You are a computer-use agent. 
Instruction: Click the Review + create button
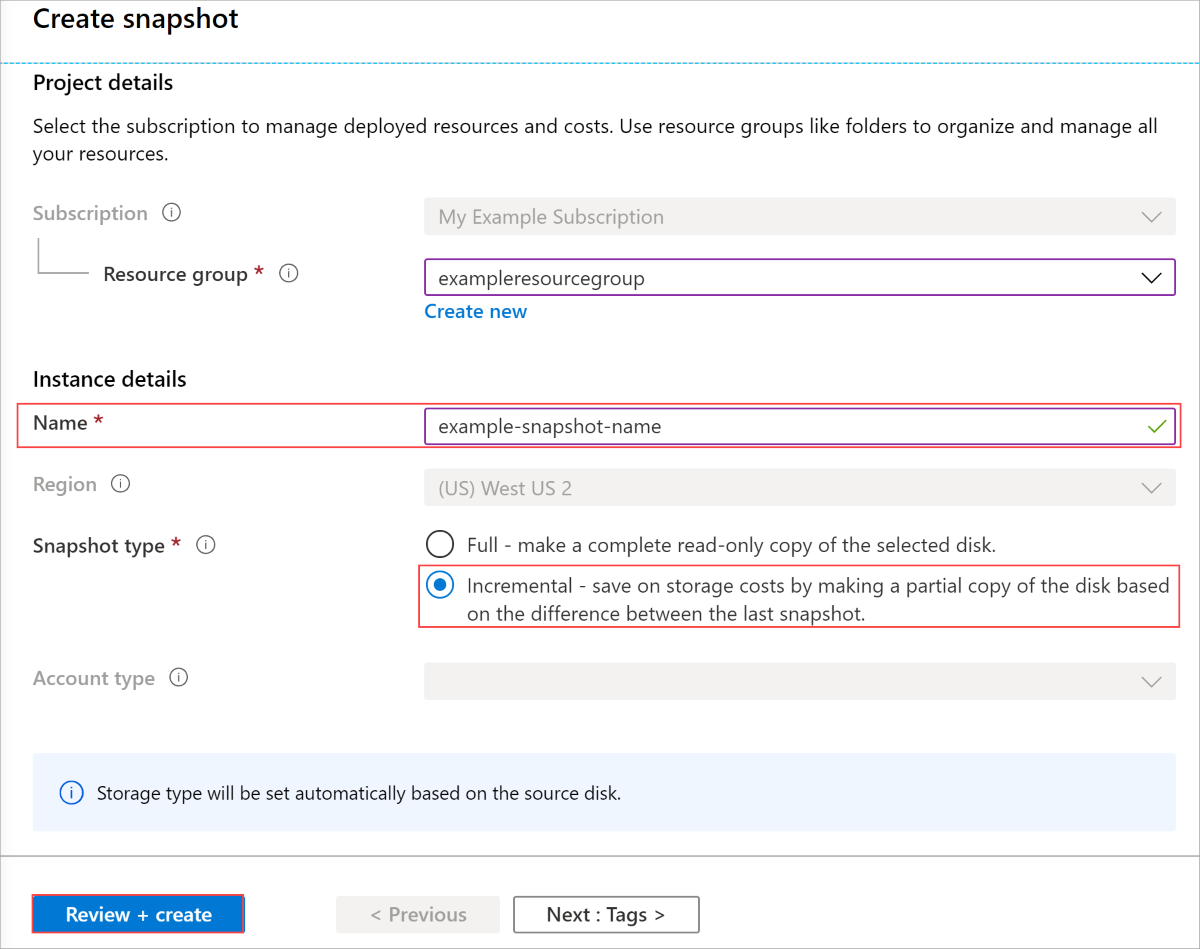coord(138,914)
